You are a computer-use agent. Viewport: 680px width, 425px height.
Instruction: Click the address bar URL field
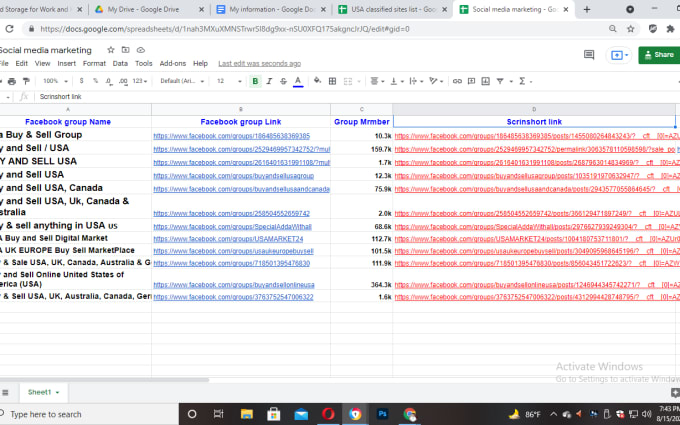(225, 29)
